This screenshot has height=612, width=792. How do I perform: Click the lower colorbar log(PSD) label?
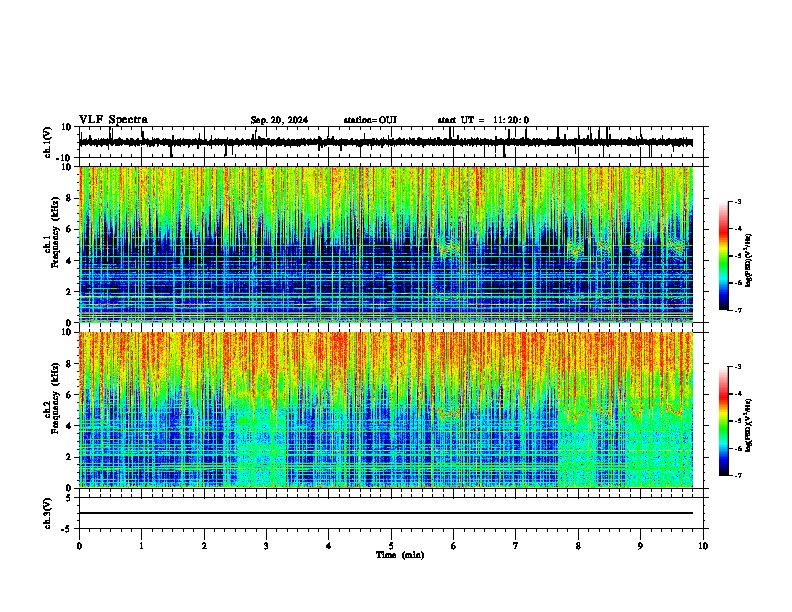pyautogui.click(x=749, y=425)
